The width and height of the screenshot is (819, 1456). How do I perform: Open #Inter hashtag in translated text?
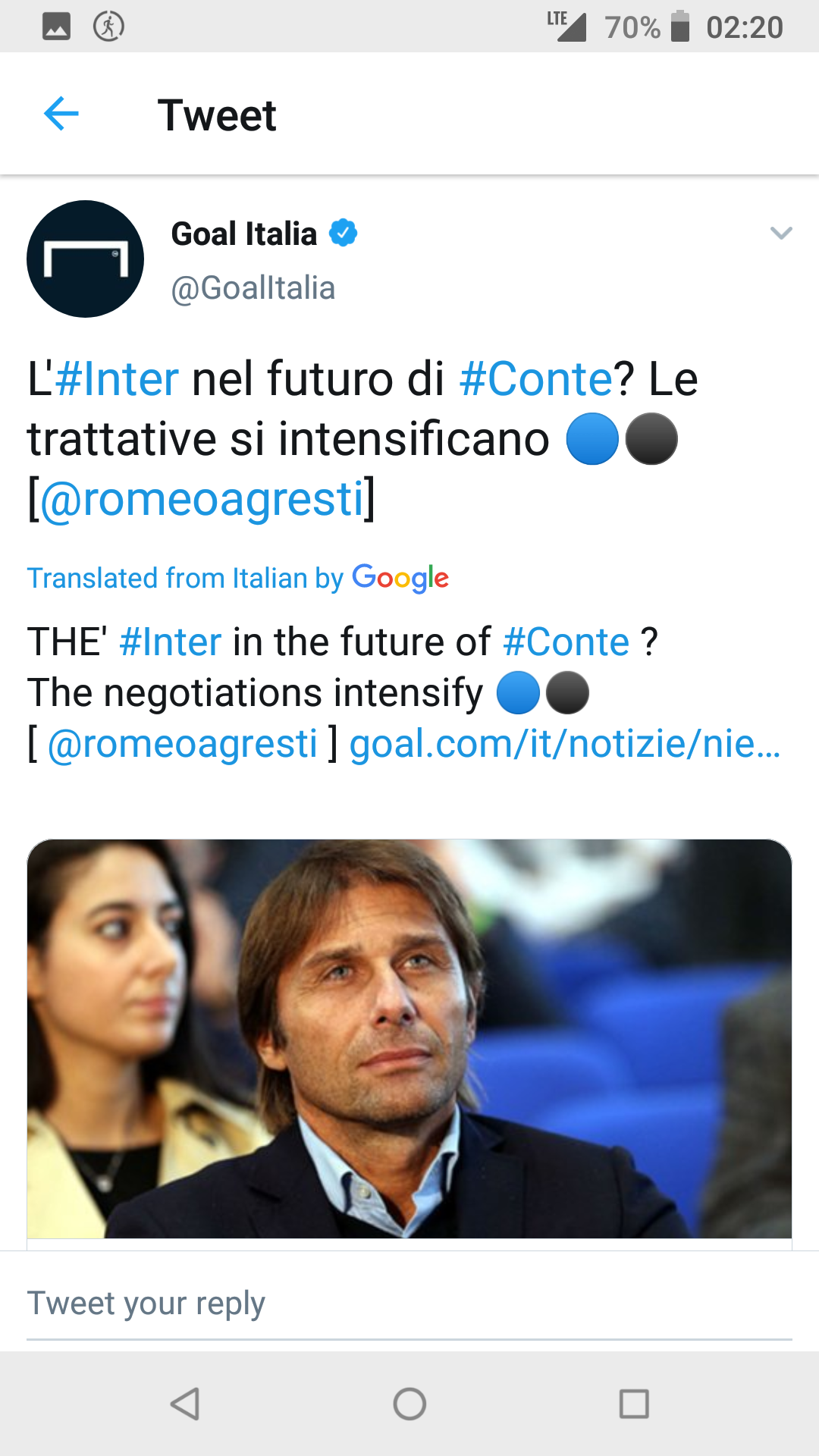click(171, 642)
